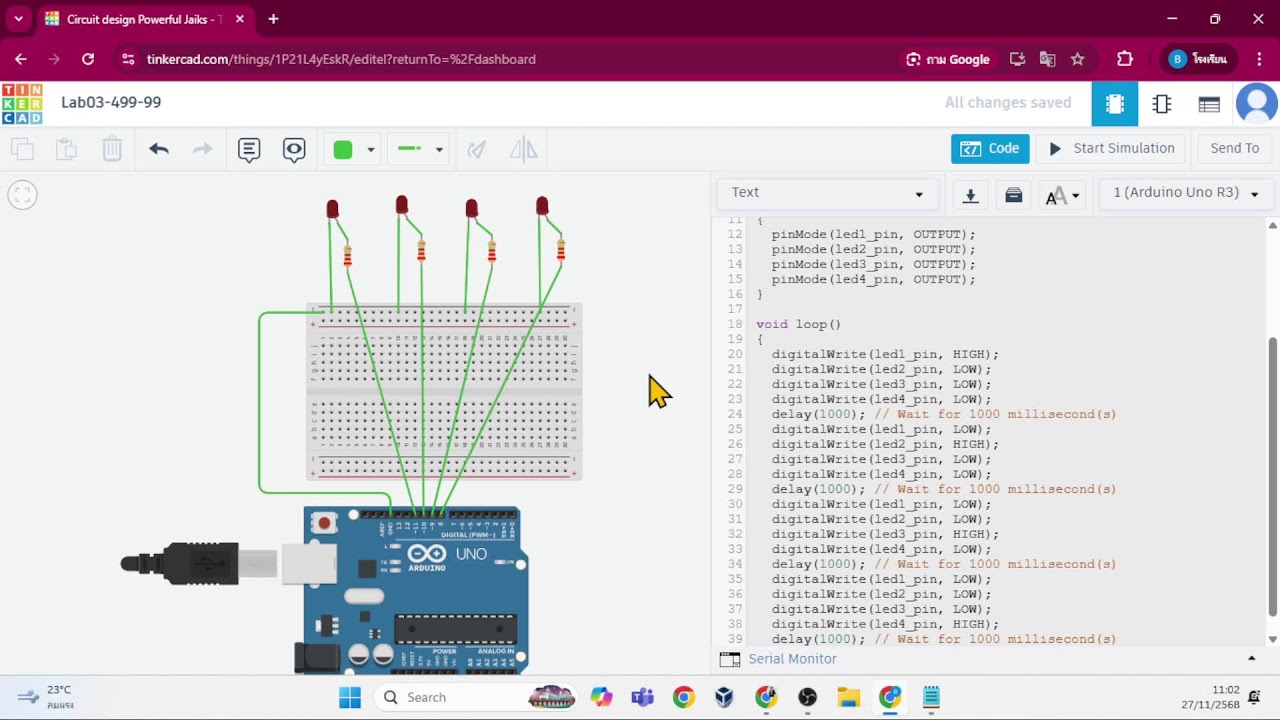The height and width of the screenshot is (720, 1280).
Task: Open Text edit mode dropdown
Action: coord(827,193)
